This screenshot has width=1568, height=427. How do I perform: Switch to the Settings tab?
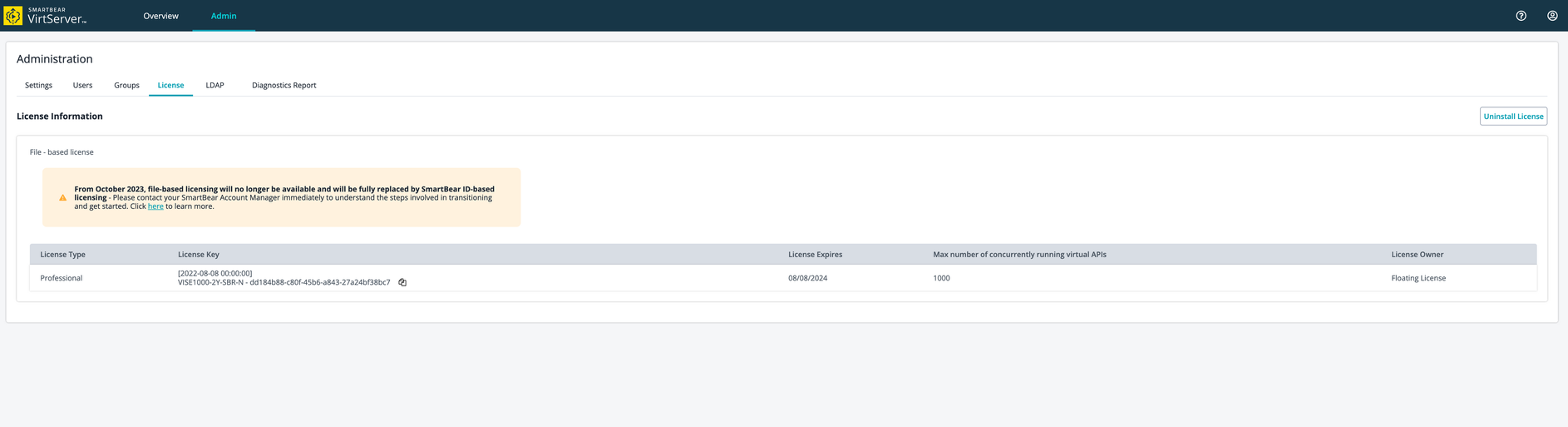[38, 86]
